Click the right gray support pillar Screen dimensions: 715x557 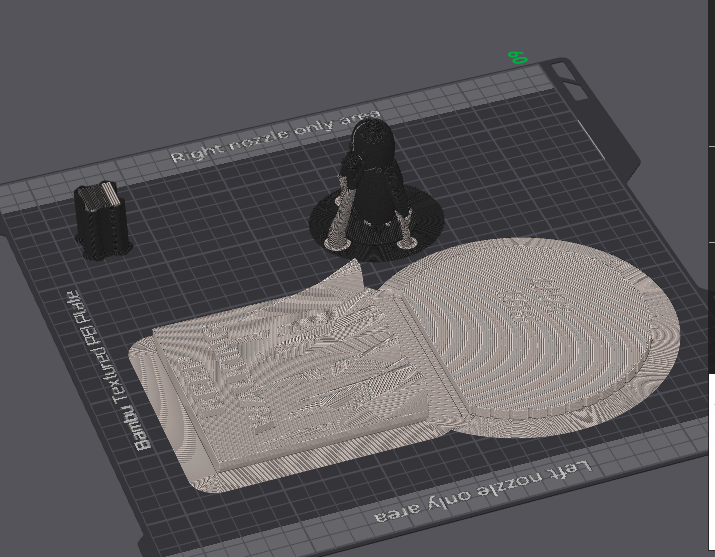[x=405, y=230]
